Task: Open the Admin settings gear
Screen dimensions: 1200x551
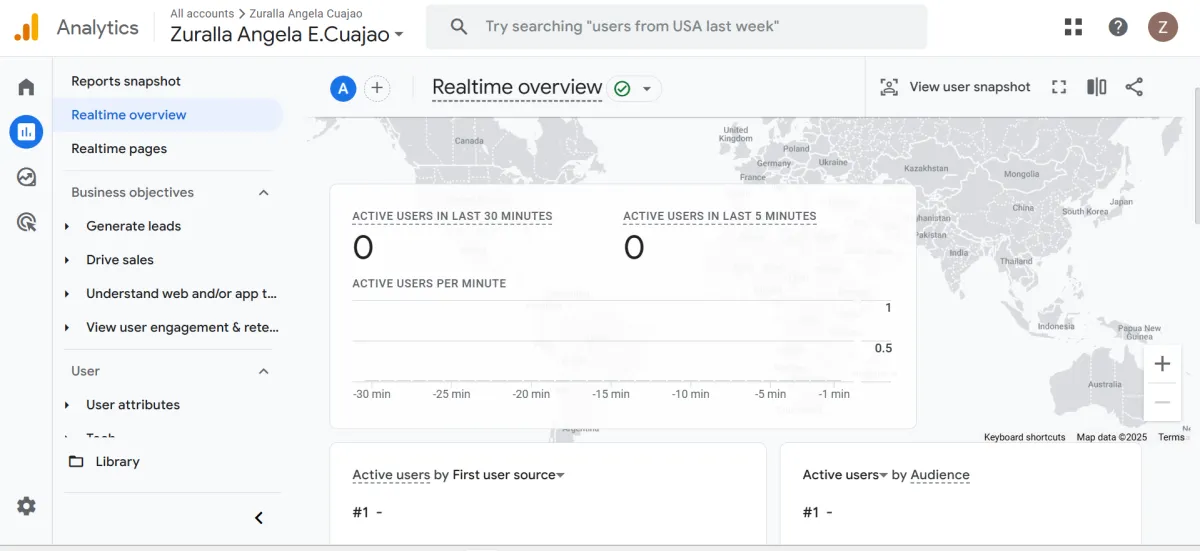Action: tap(26, 506)
